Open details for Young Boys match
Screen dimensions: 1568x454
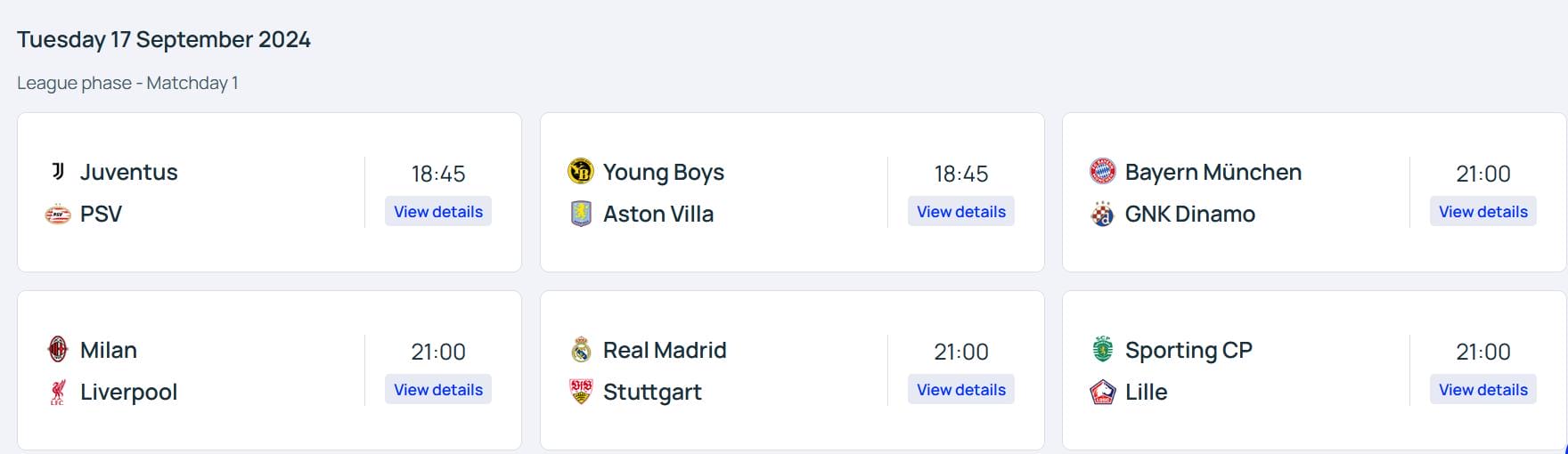pyautogui.click(x=961, y=212)
